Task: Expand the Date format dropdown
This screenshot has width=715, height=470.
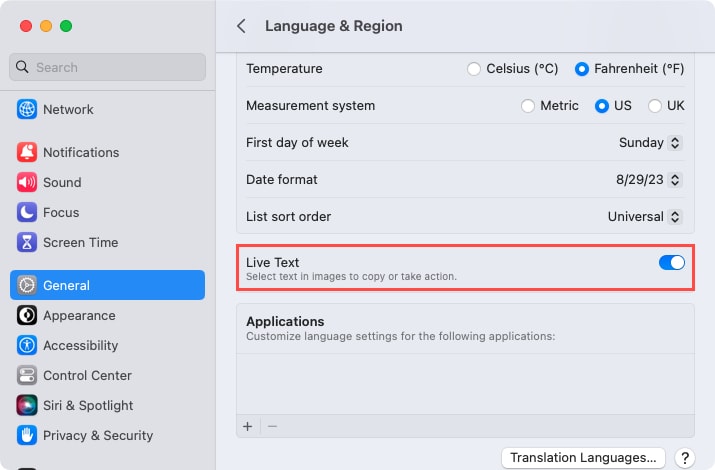Action: point(649,180)
